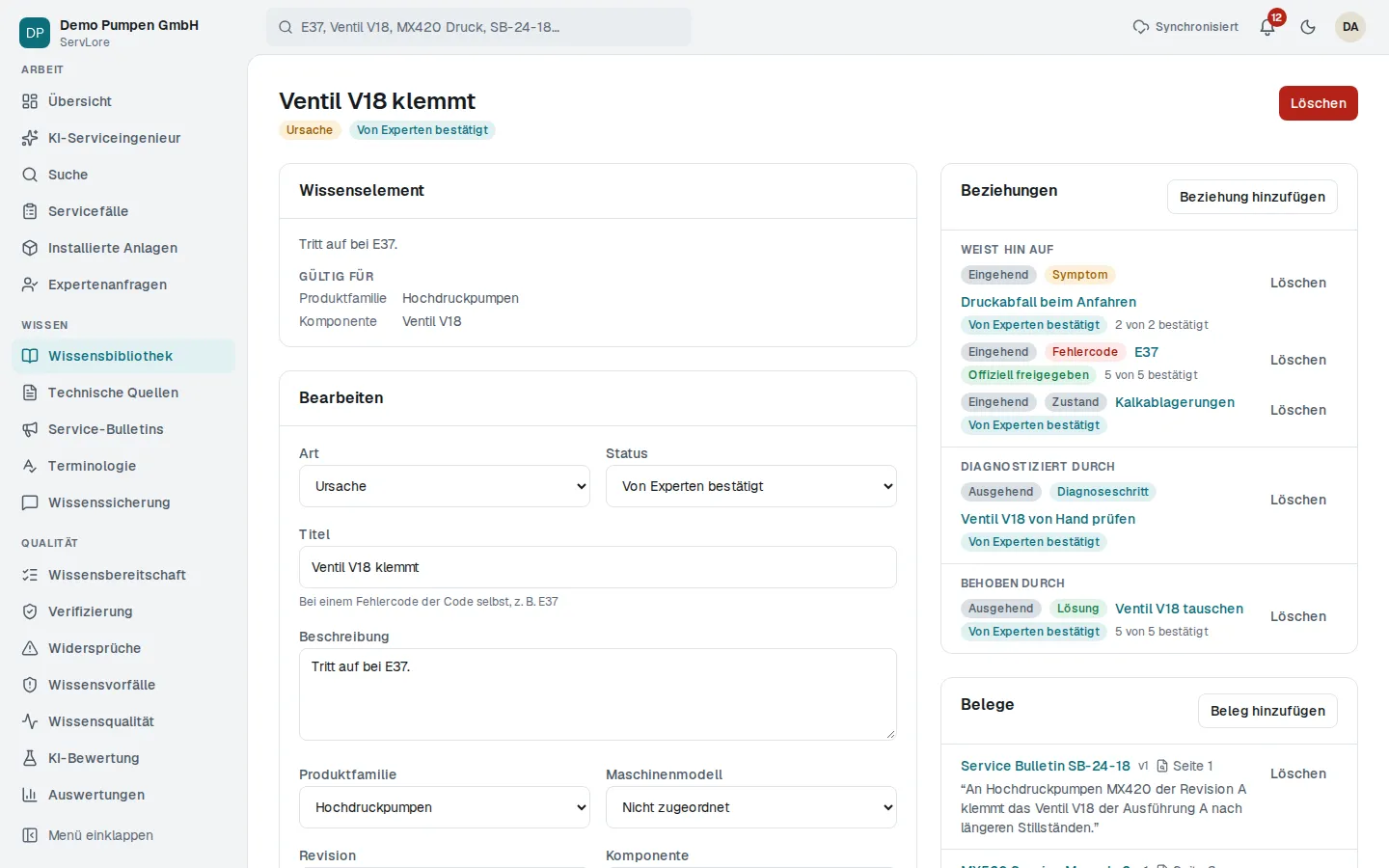Click the Demo Pumpen GmbH organization logo
Image resolution: width=1389 pixels, height=868 pixels.
click(35, 33)
